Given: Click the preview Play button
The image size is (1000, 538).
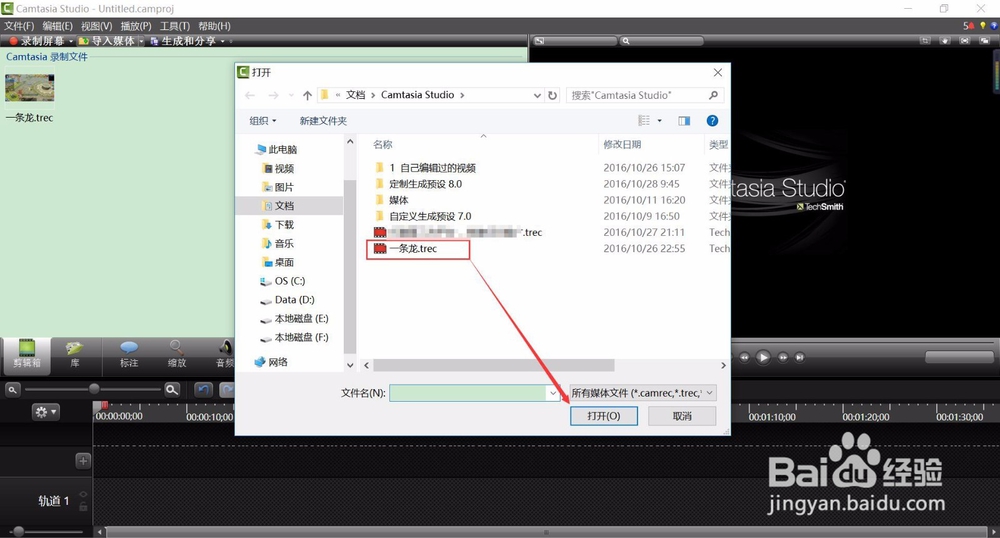Looking at the screenshot, I should (x=763, y=358).
